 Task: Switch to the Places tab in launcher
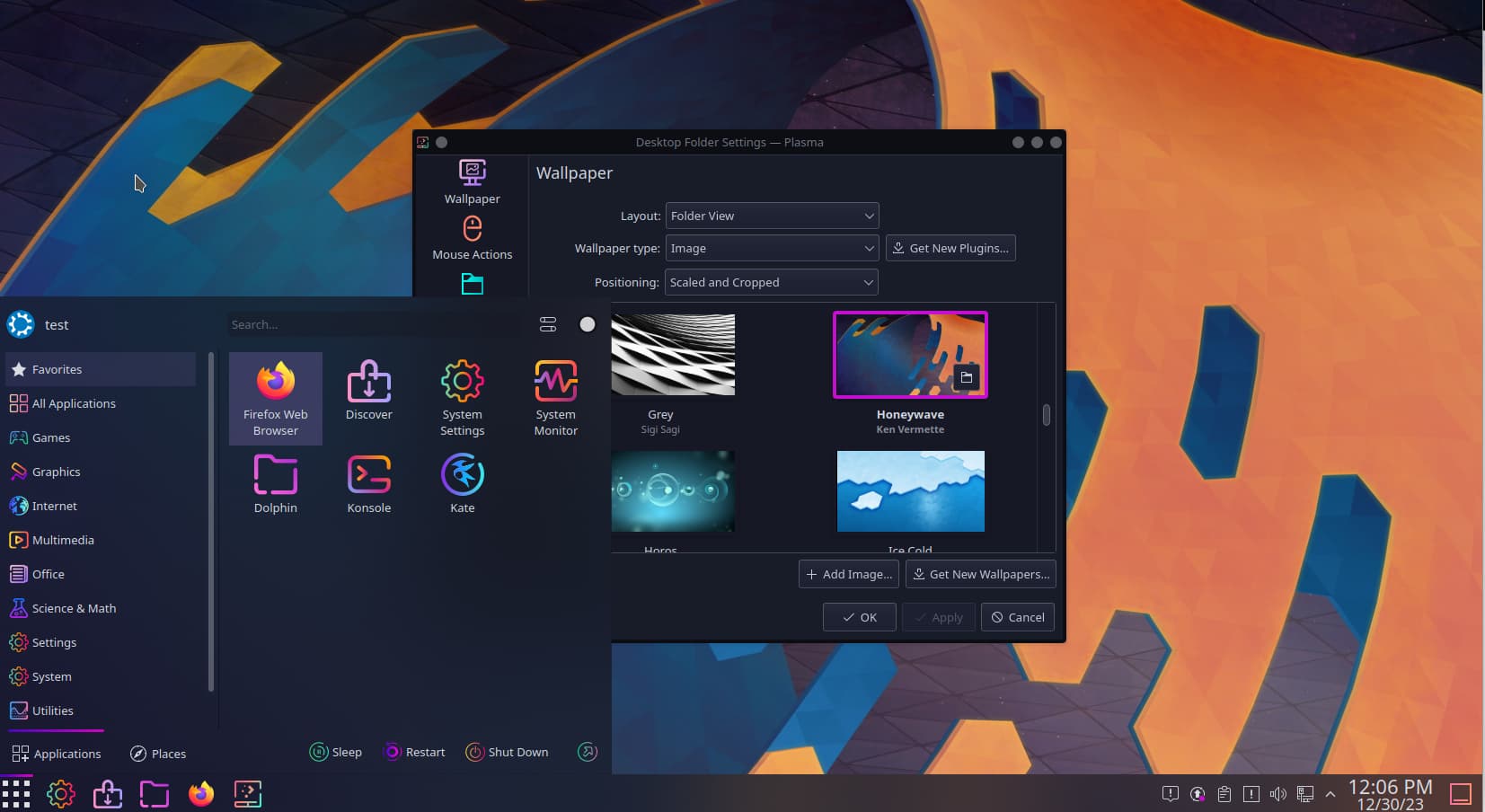(x=158, y=753)
